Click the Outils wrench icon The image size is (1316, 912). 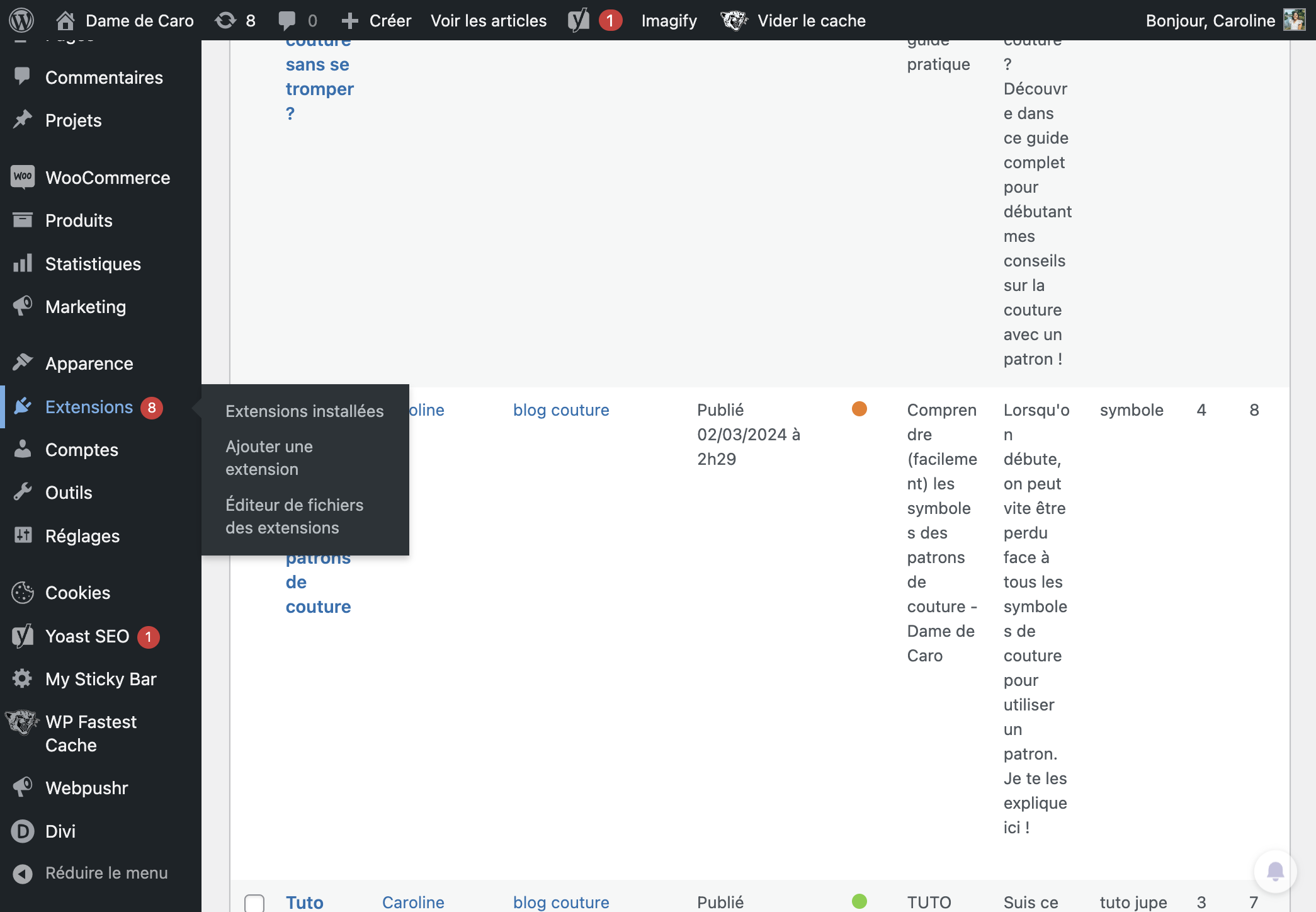(23, 492)
